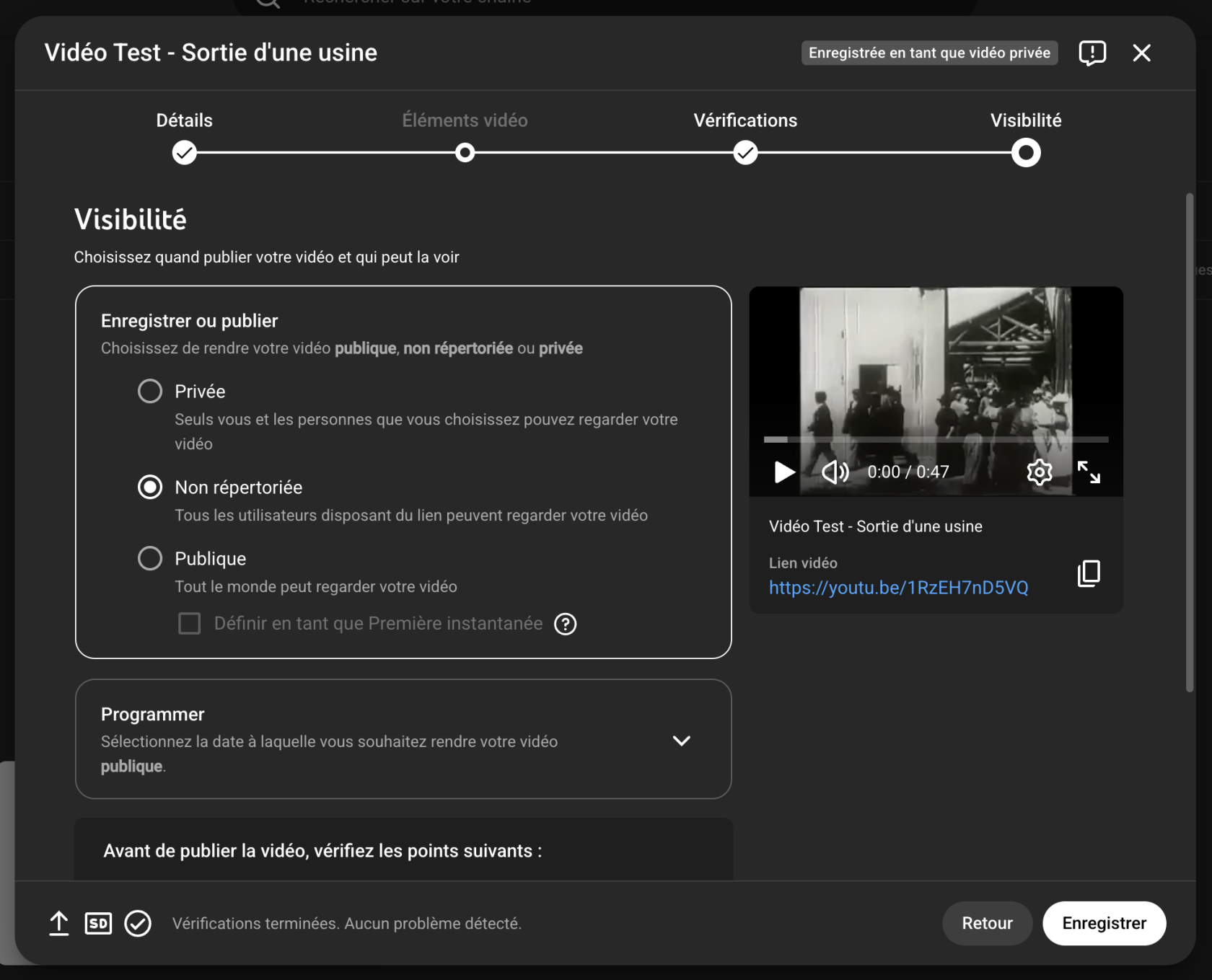
Task: Choose Publique visibility
Action: tap(150, 558)
